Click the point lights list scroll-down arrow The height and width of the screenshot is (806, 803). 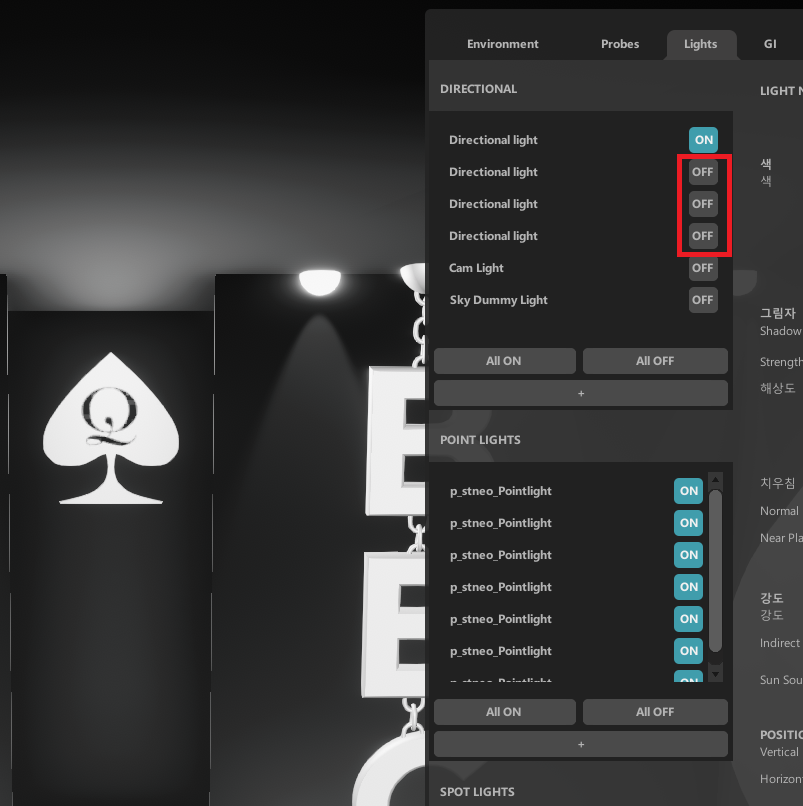click(x=715, y=673)
